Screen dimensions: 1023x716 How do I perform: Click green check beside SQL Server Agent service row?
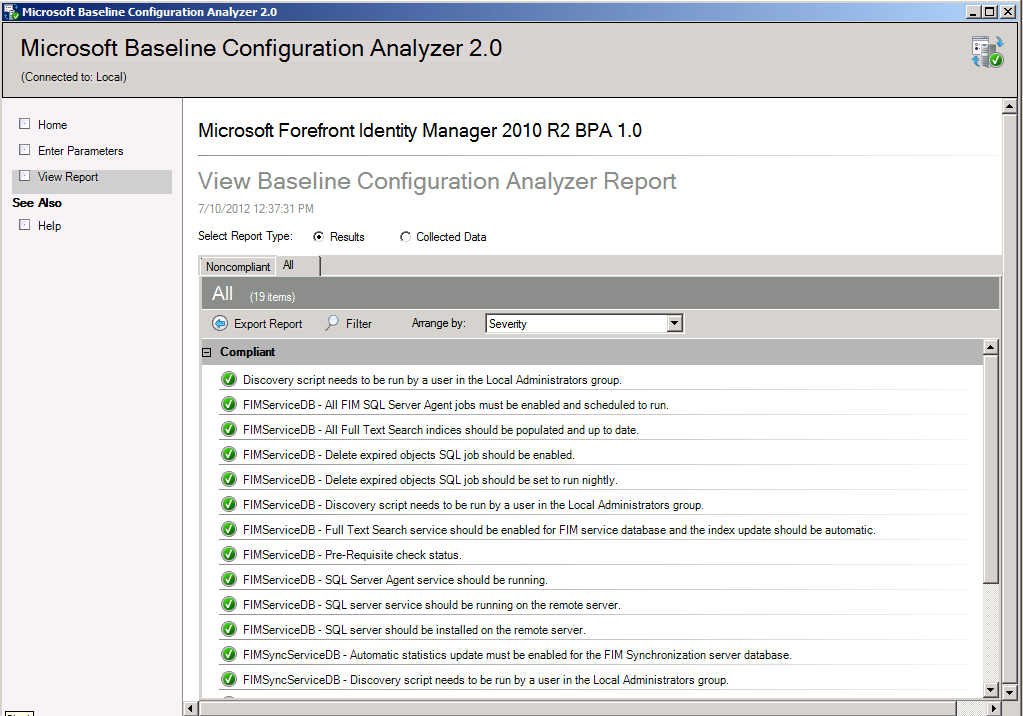[229, 580]
